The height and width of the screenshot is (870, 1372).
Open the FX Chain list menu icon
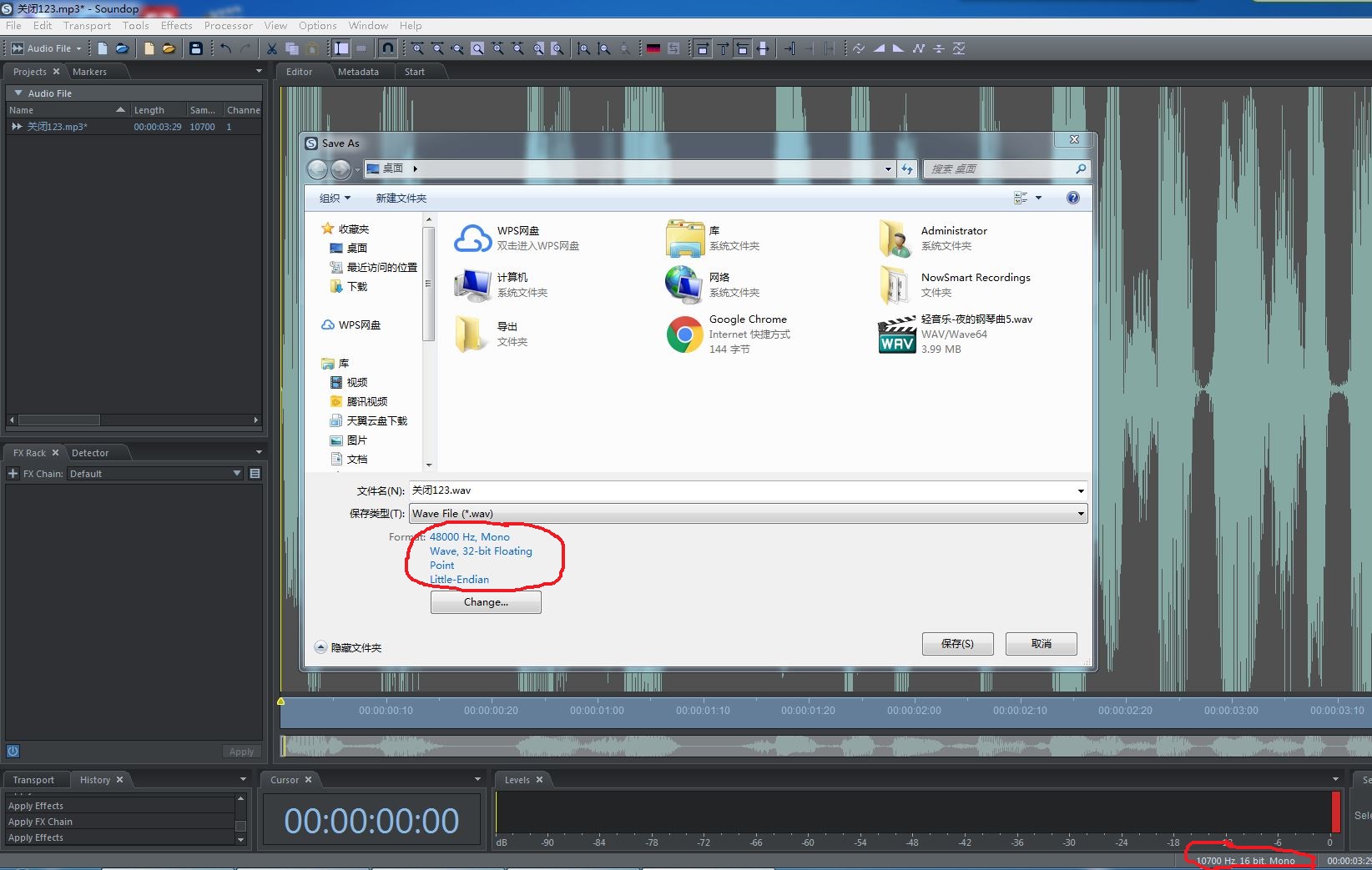(x=255, y=474)
